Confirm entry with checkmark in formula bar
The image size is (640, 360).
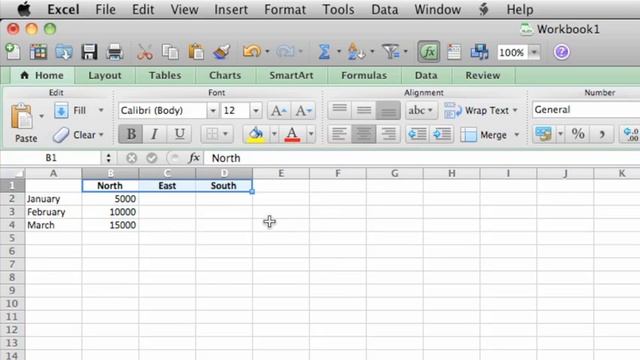152,158
